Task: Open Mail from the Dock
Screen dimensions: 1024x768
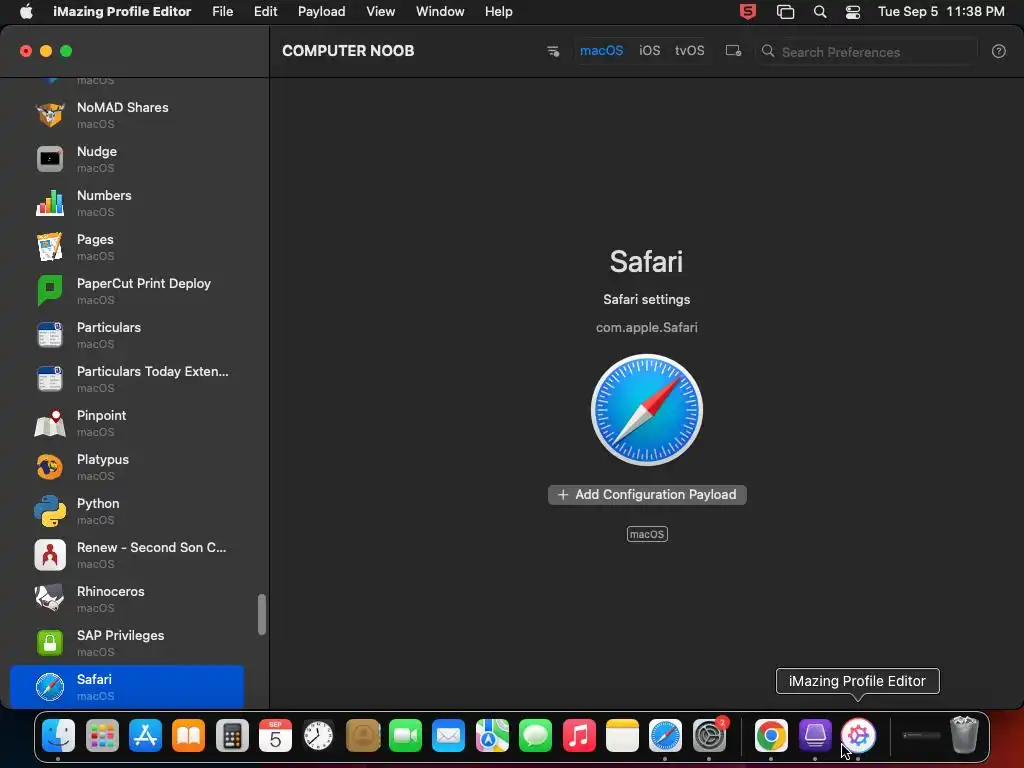Action: tap(449, 736)
